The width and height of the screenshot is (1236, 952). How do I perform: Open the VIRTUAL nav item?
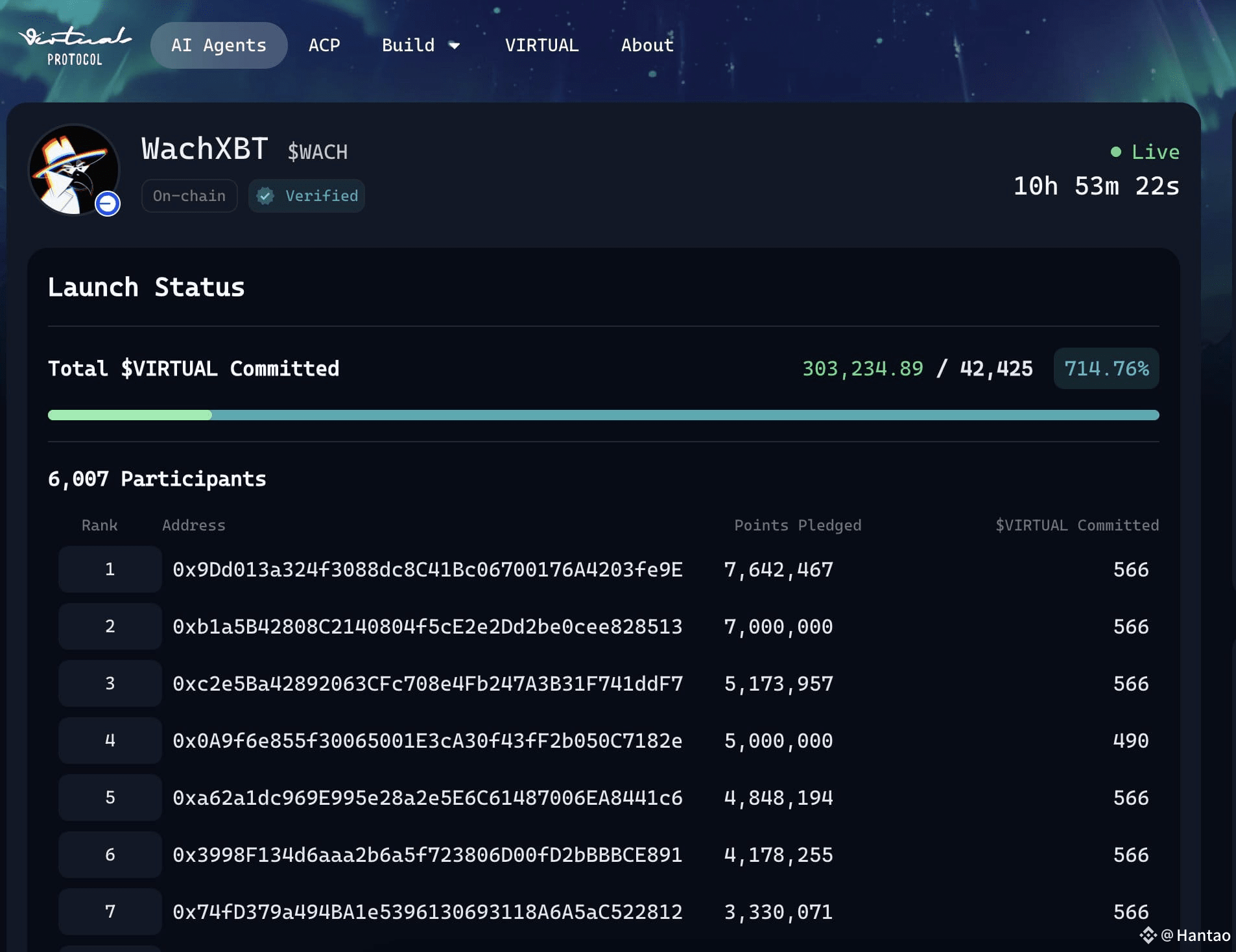[x=541, y=45]
